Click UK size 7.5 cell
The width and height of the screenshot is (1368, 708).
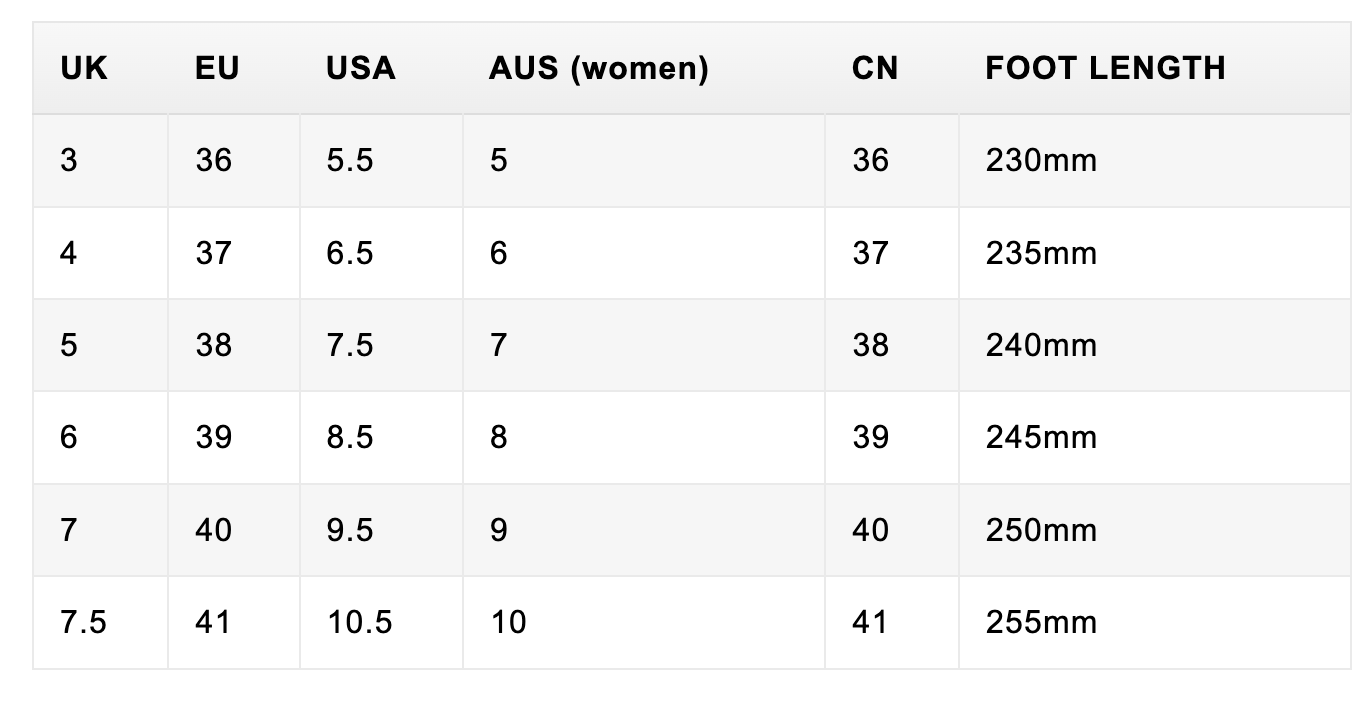coord(83,622)
